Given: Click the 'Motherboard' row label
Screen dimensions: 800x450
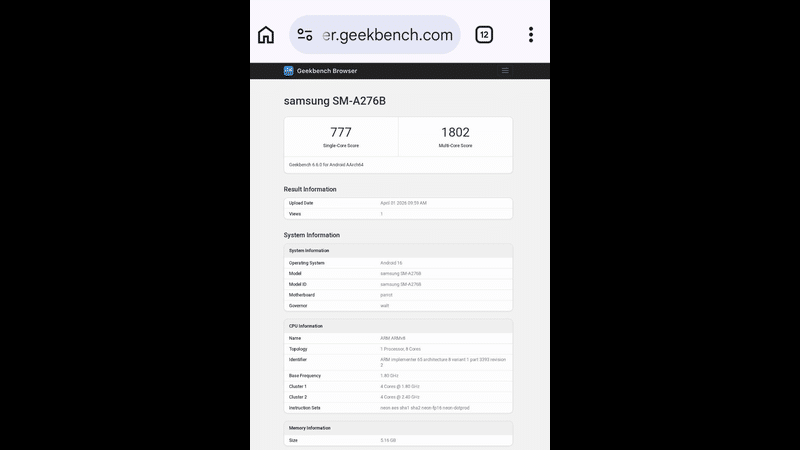Looking at the screenshot, I should tap(302, 295).
